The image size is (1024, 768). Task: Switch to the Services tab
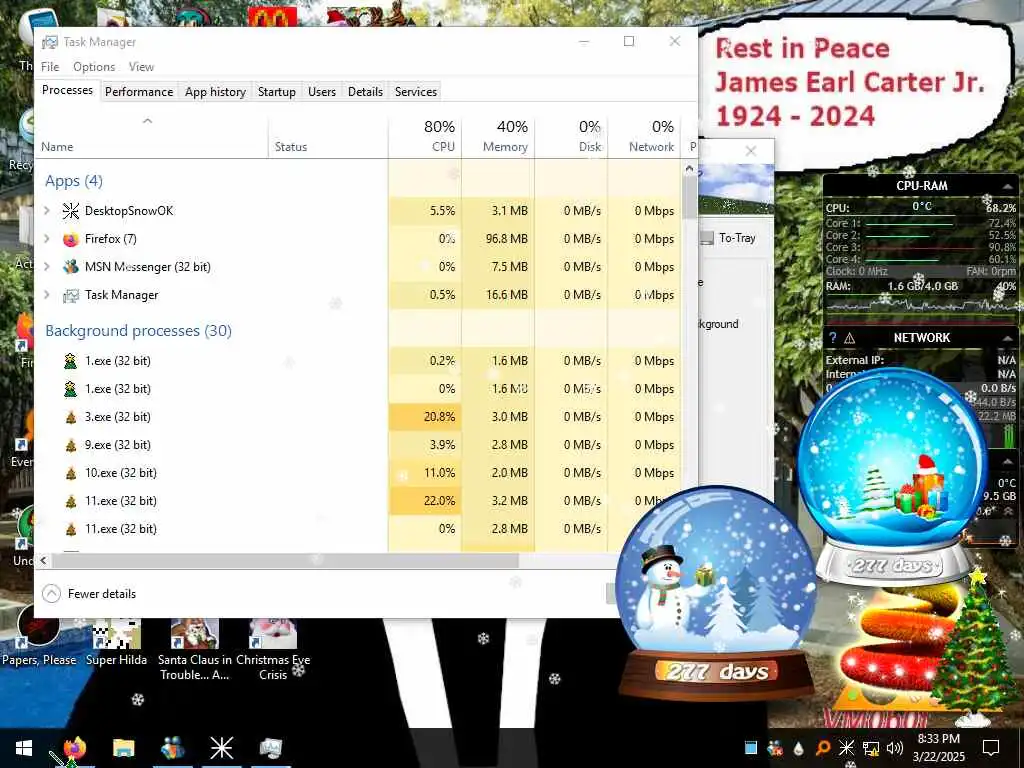(x=416, y=91)
